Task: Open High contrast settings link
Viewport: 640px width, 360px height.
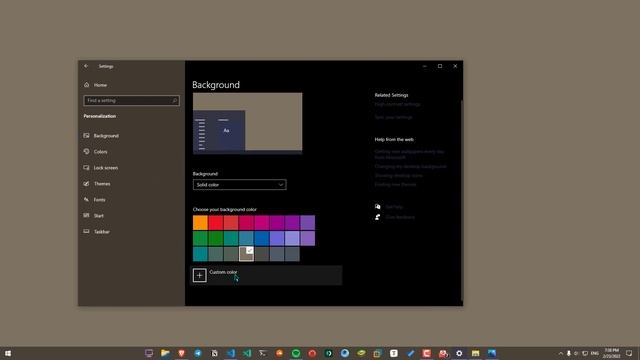Action: point(397,104)
